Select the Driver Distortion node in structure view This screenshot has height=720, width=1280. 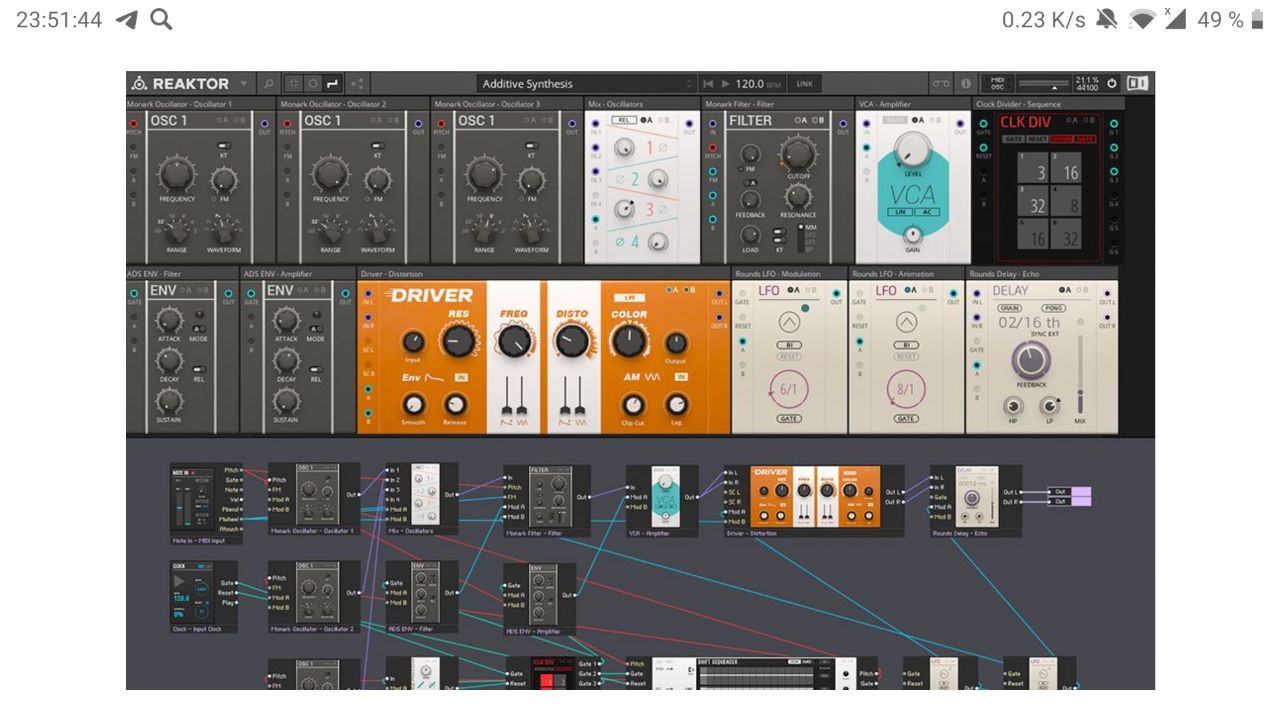(815, 500)
